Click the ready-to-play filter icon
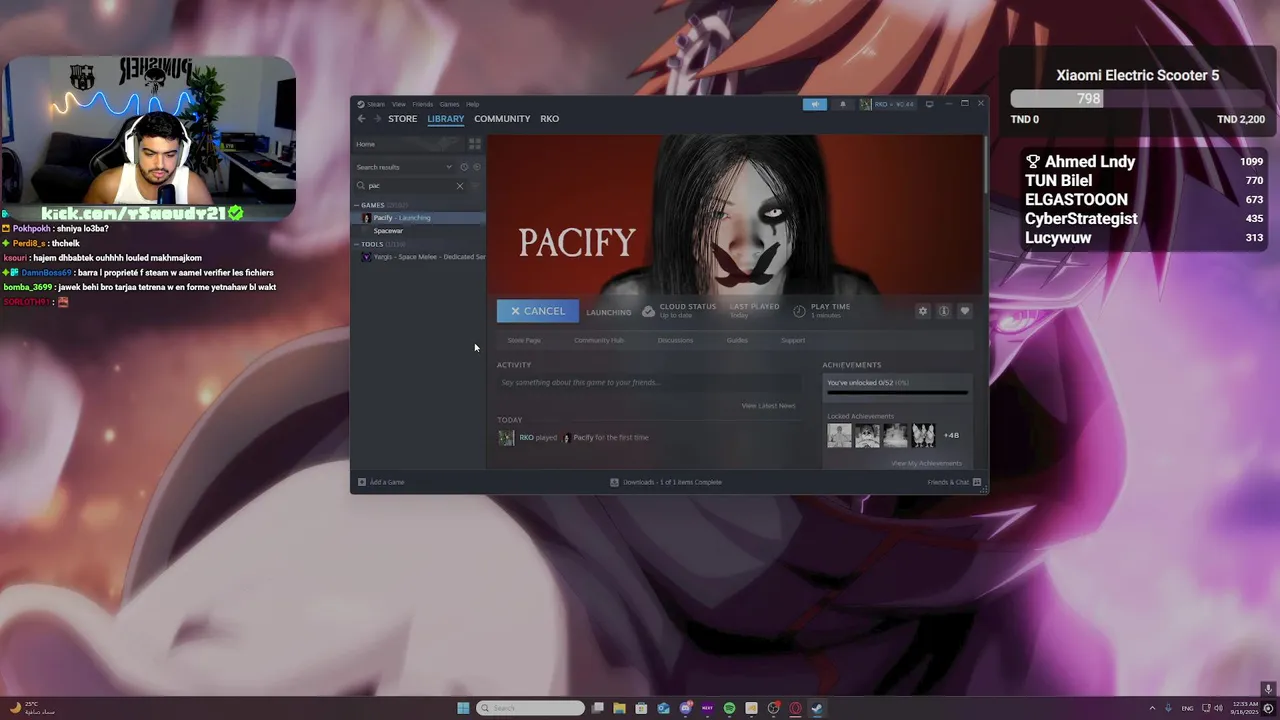Image resolution: width=1280 pixels, height=720 pixels. pyautogui.click(x=476, y=167)
